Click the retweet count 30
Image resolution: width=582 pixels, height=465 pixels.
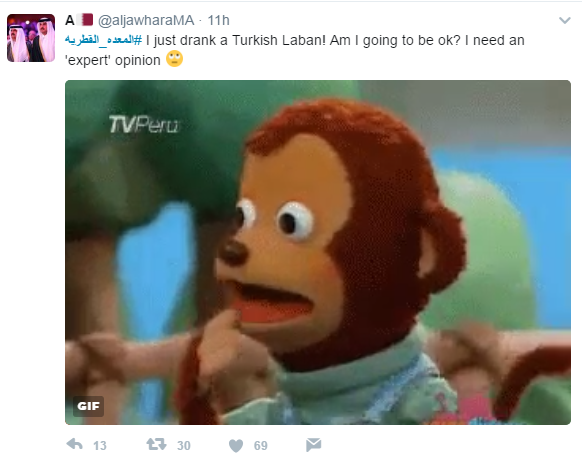pos(184,445)
